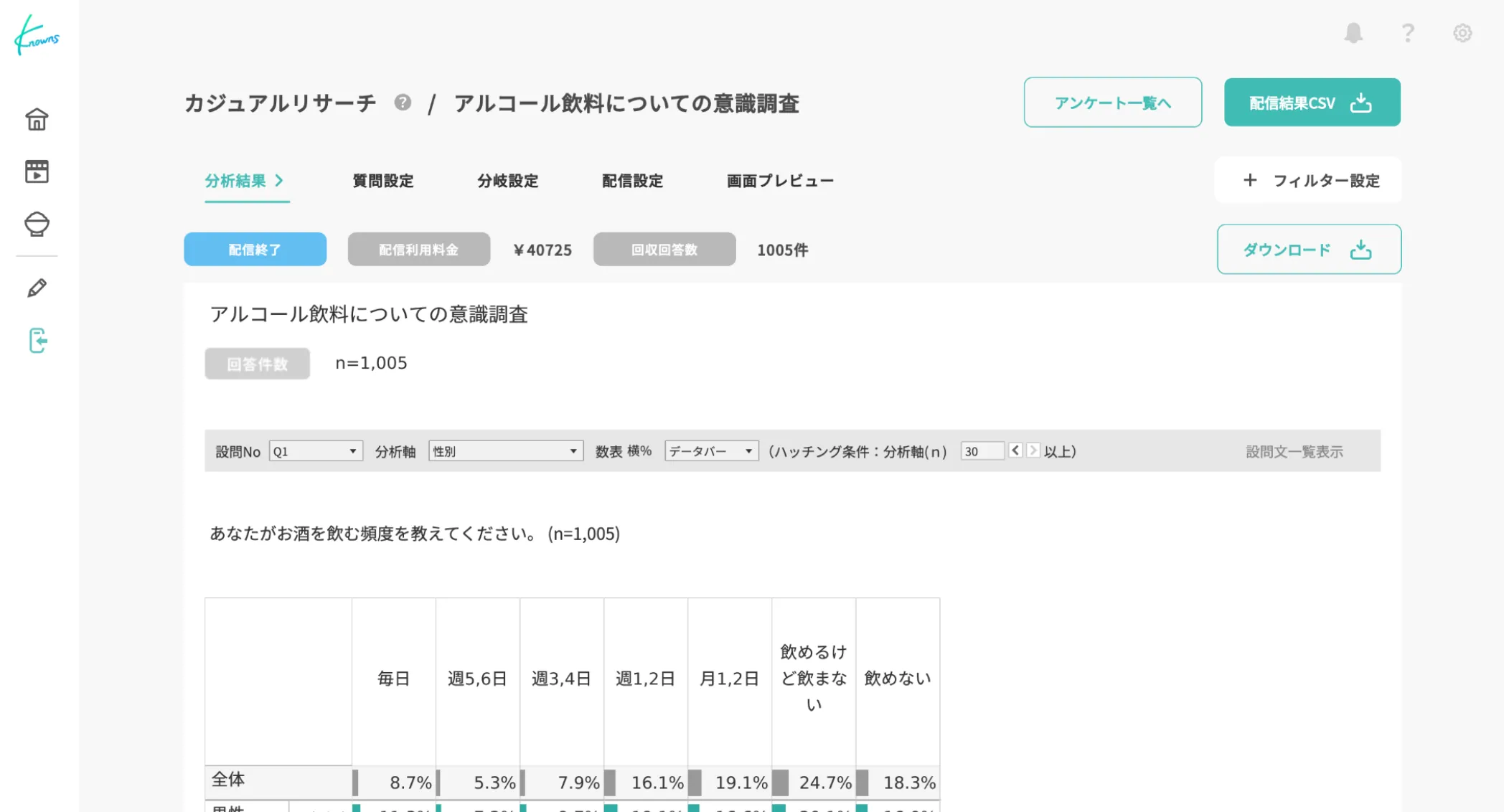Click download icon in 配信結果CSV button
The width and height of the screenshot is (1504, 812).
pos(1360,103)
